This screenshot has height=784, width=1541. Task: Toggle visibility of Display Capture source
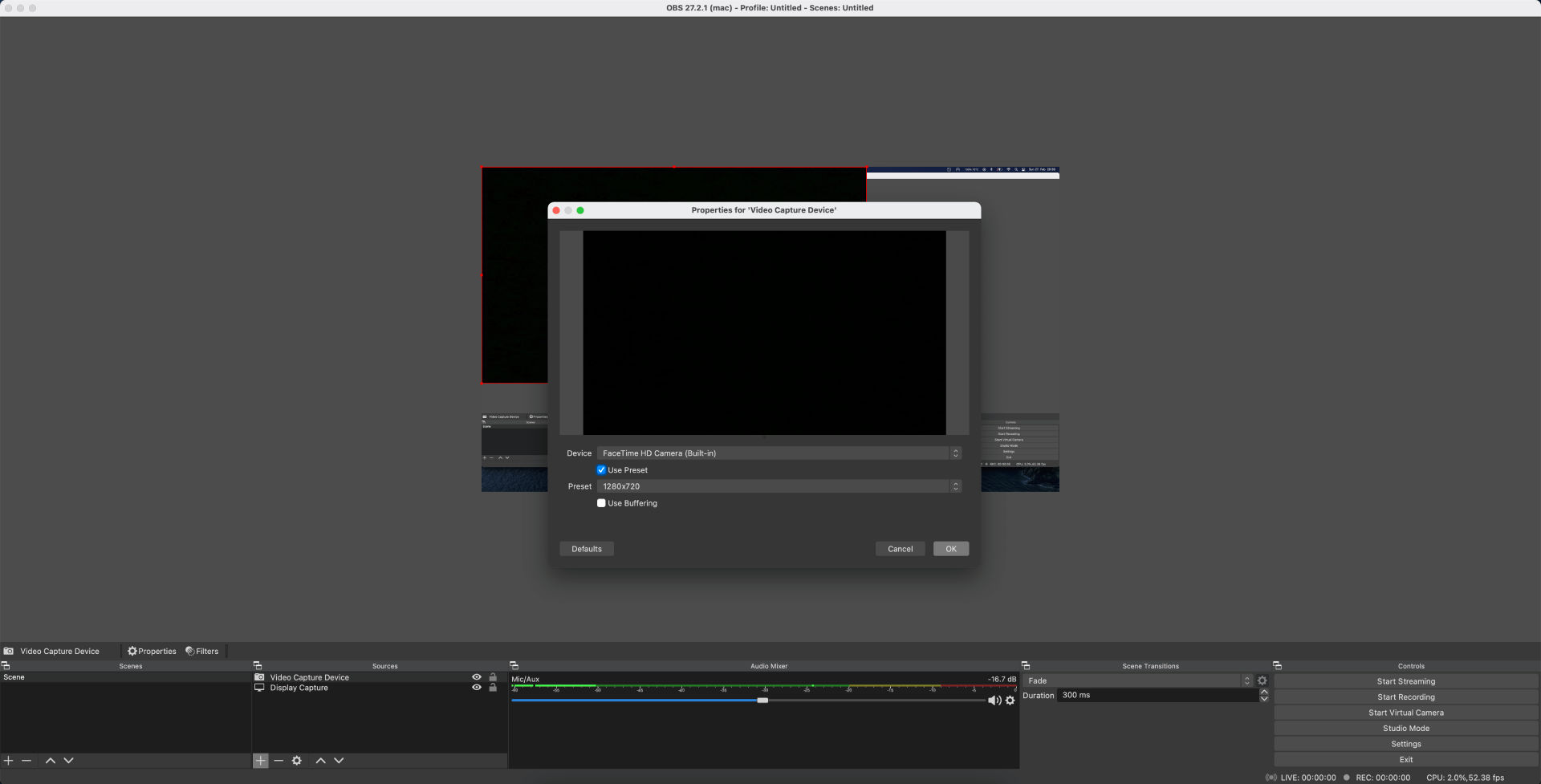tap(477, 688)
